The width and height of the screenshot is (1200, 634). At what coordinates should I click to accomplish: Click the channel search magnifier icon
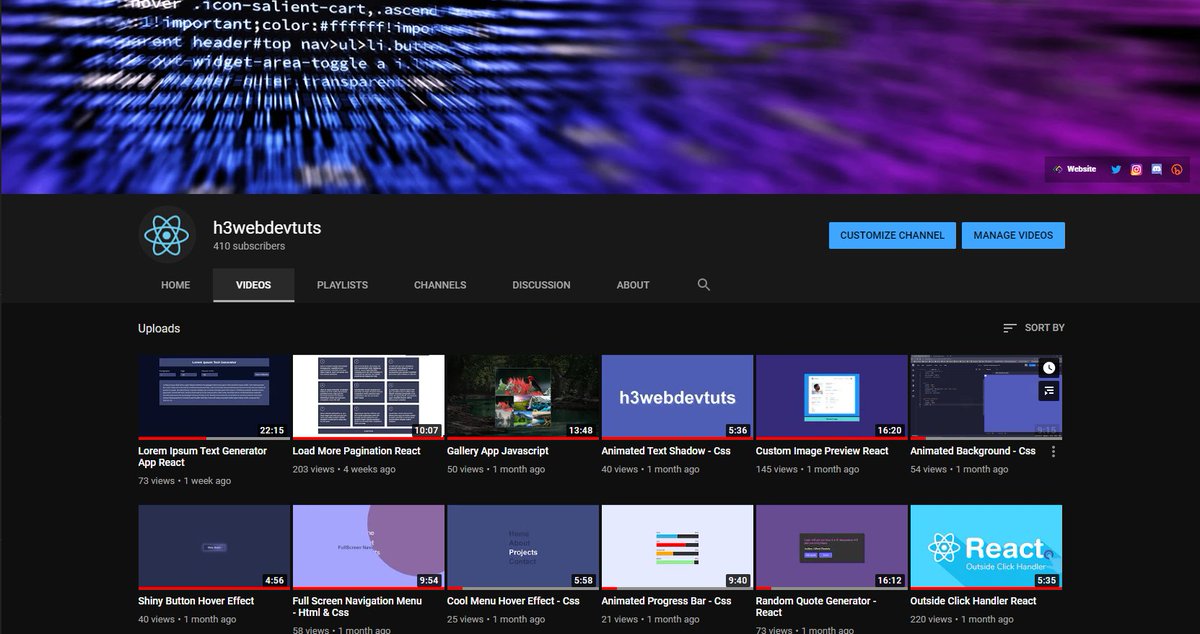tap(704, 285)
